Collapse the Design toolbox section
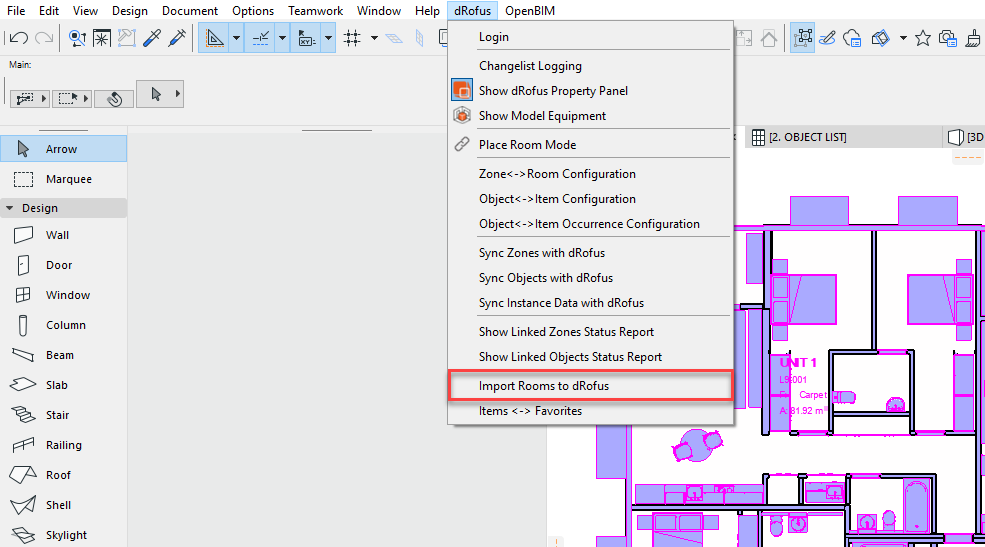This screenshot has height=547, width=985. [10, 208]
